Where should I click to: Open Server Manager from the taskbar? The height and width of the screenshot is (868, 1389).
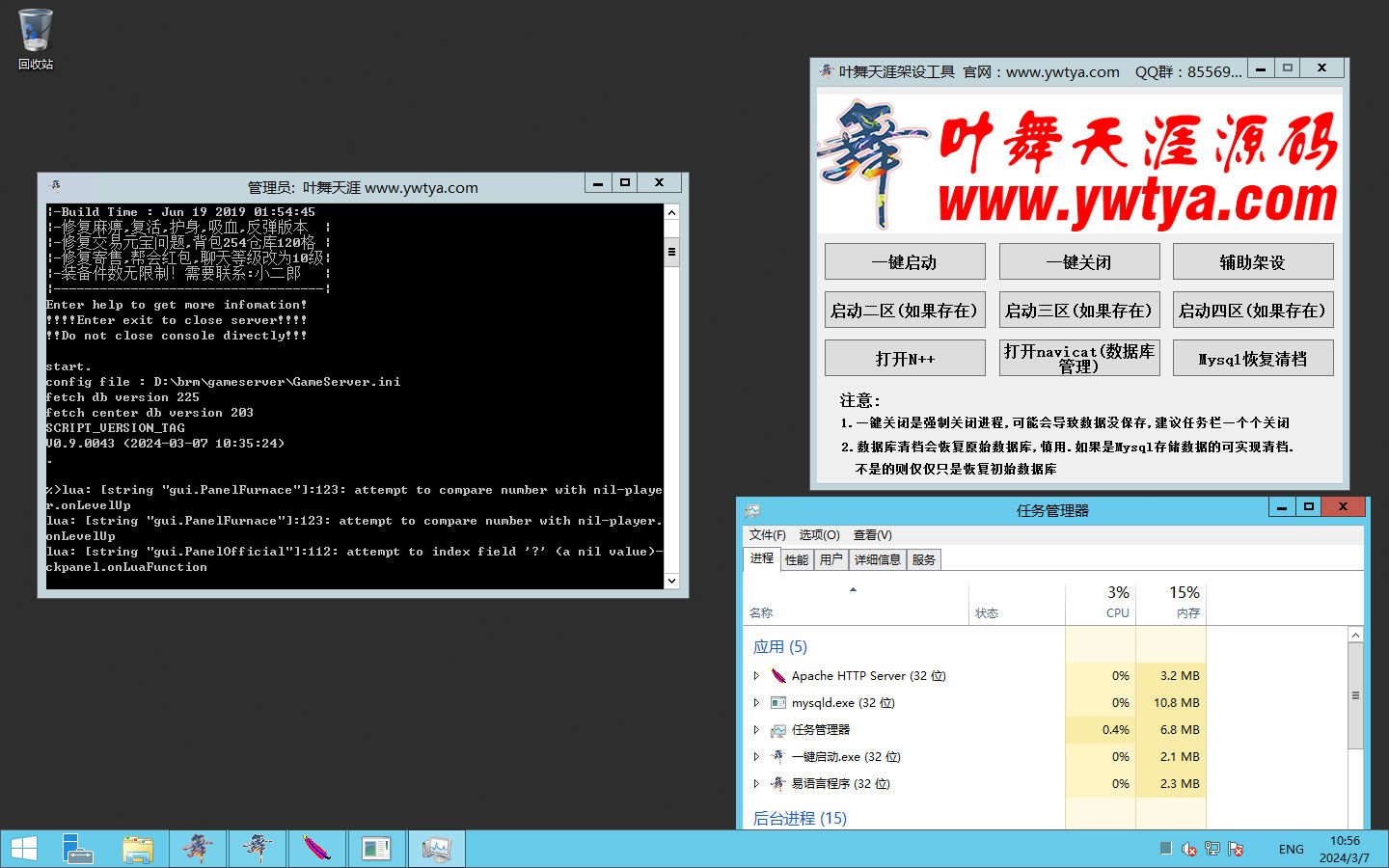pyautogui.click(x=78, y=849)
